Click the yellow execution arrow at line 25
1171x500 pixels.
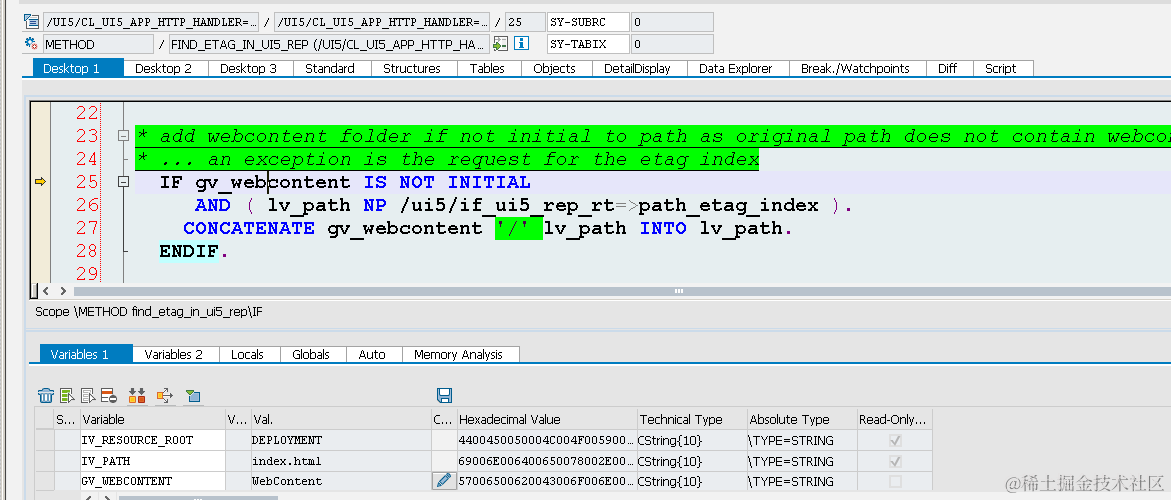point(40,181)
